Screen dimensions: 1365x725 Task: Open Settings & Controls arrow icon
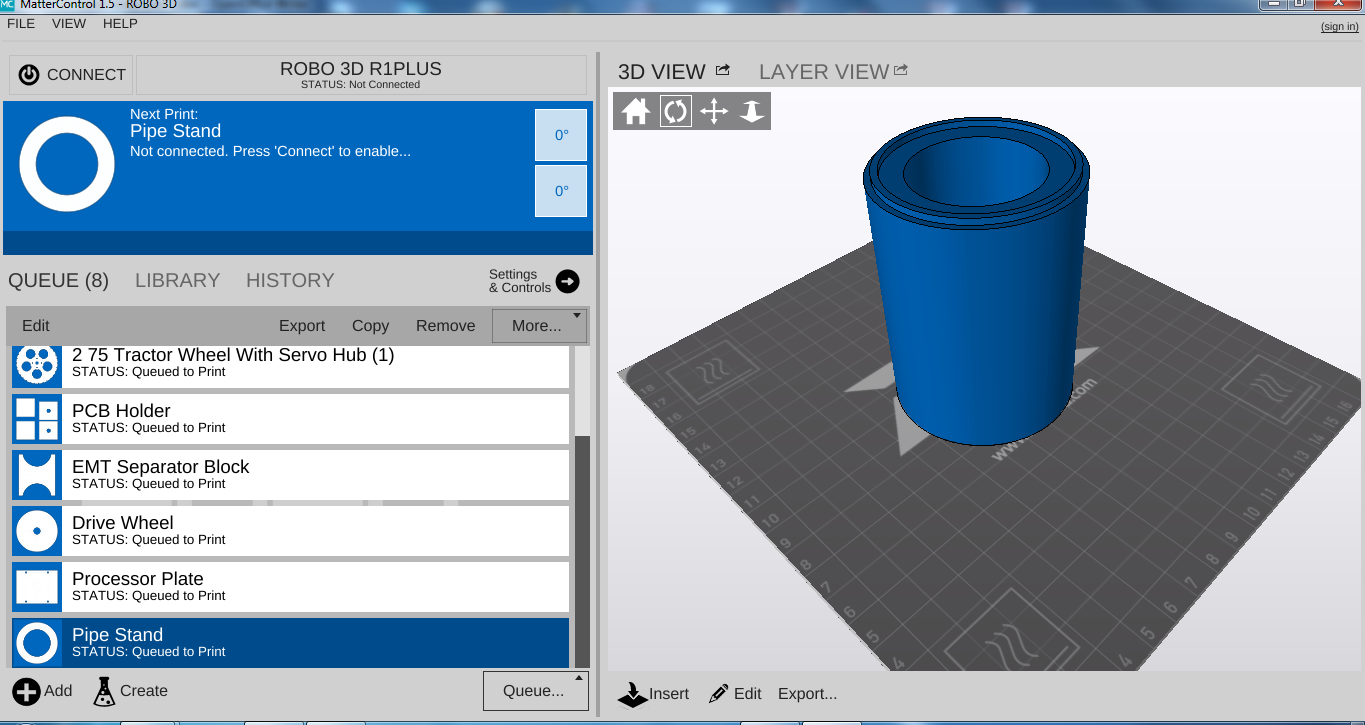point(567,281)
